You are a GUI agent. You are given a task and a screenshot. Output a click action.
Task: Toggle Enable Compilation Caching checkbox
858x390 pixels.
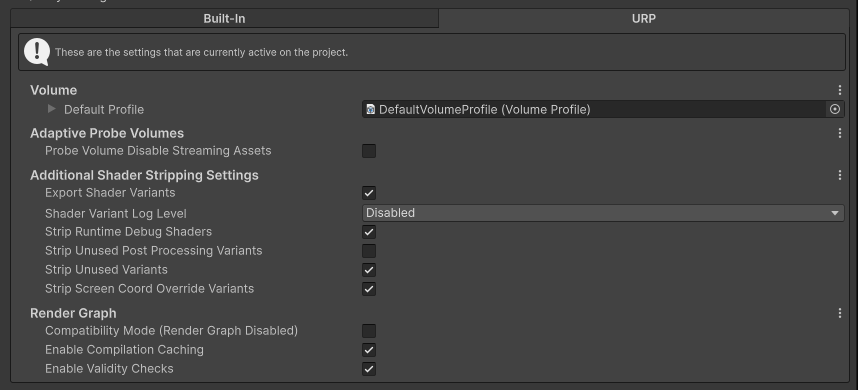[x=369, y=350]
